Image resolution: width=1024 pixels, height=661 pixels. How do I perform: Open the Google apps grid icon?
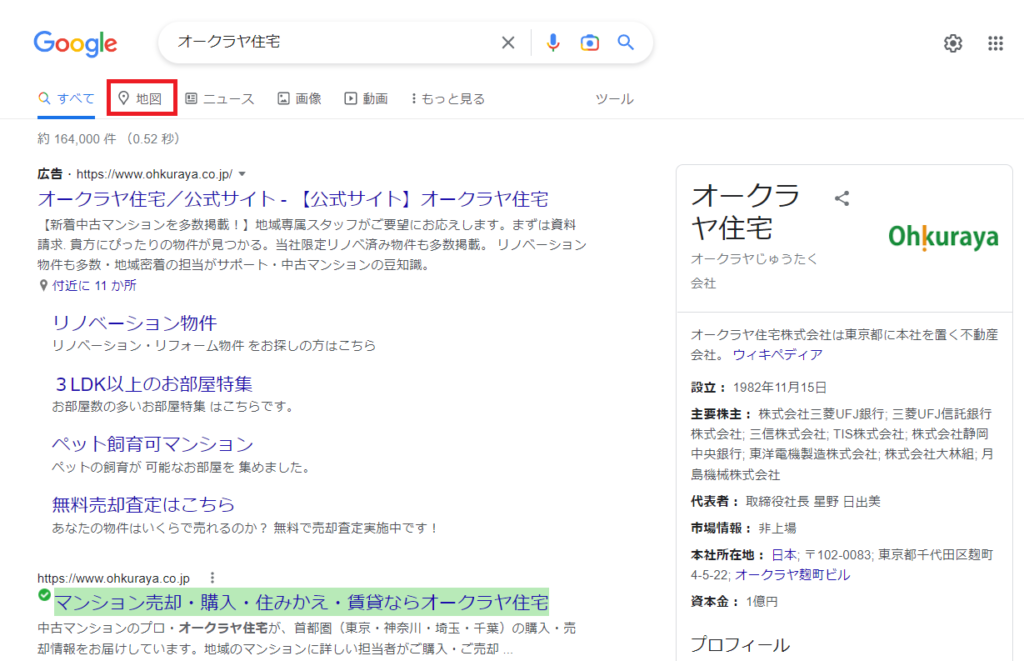point(995,43)
